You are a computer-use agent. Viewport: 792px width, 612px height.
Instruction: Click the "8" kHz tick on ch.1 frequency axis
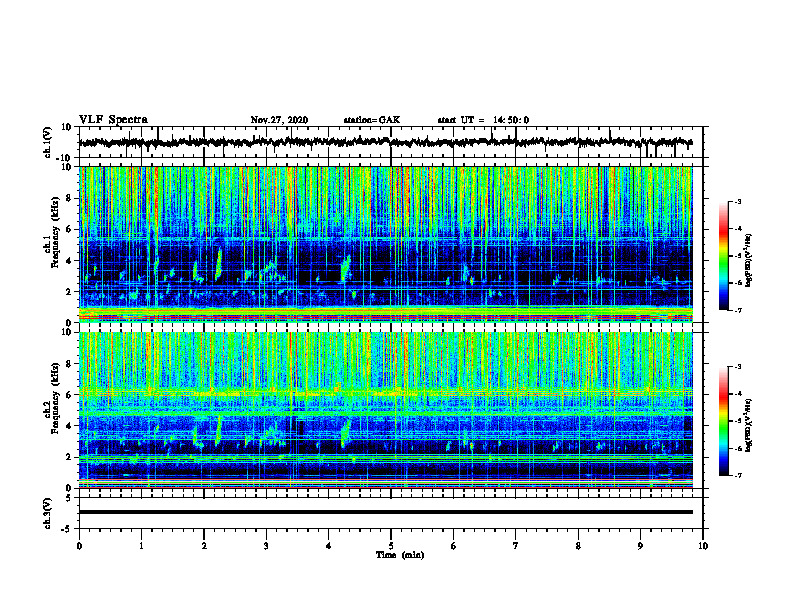coord(69,198)
